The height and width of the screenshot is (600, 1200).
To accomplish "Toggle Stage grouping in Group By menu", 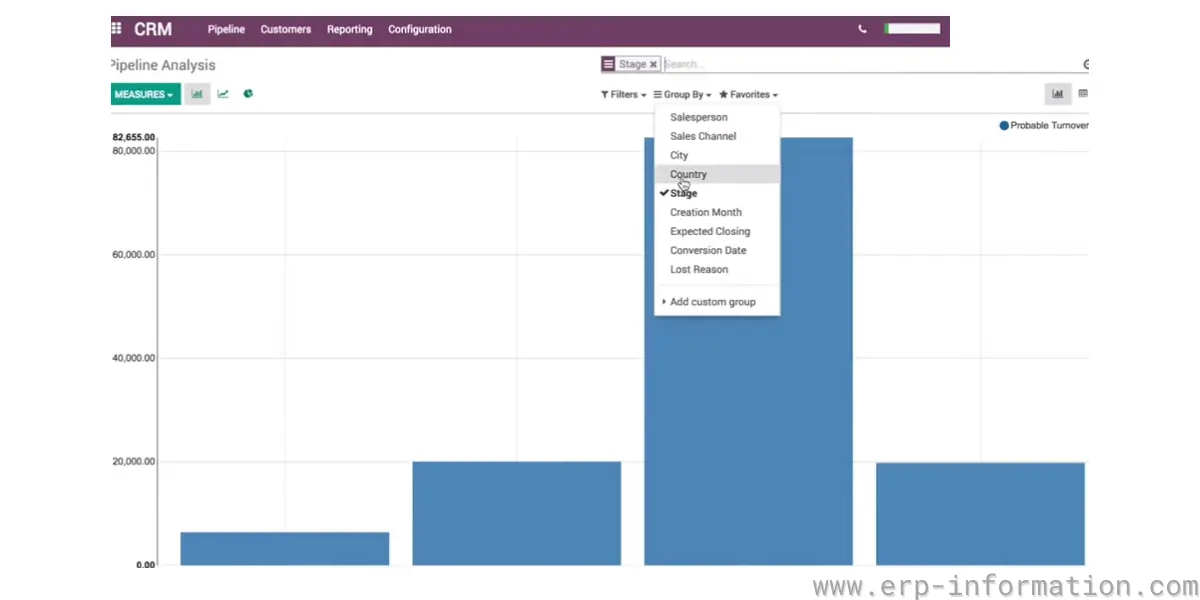I will tap(684, 193).
